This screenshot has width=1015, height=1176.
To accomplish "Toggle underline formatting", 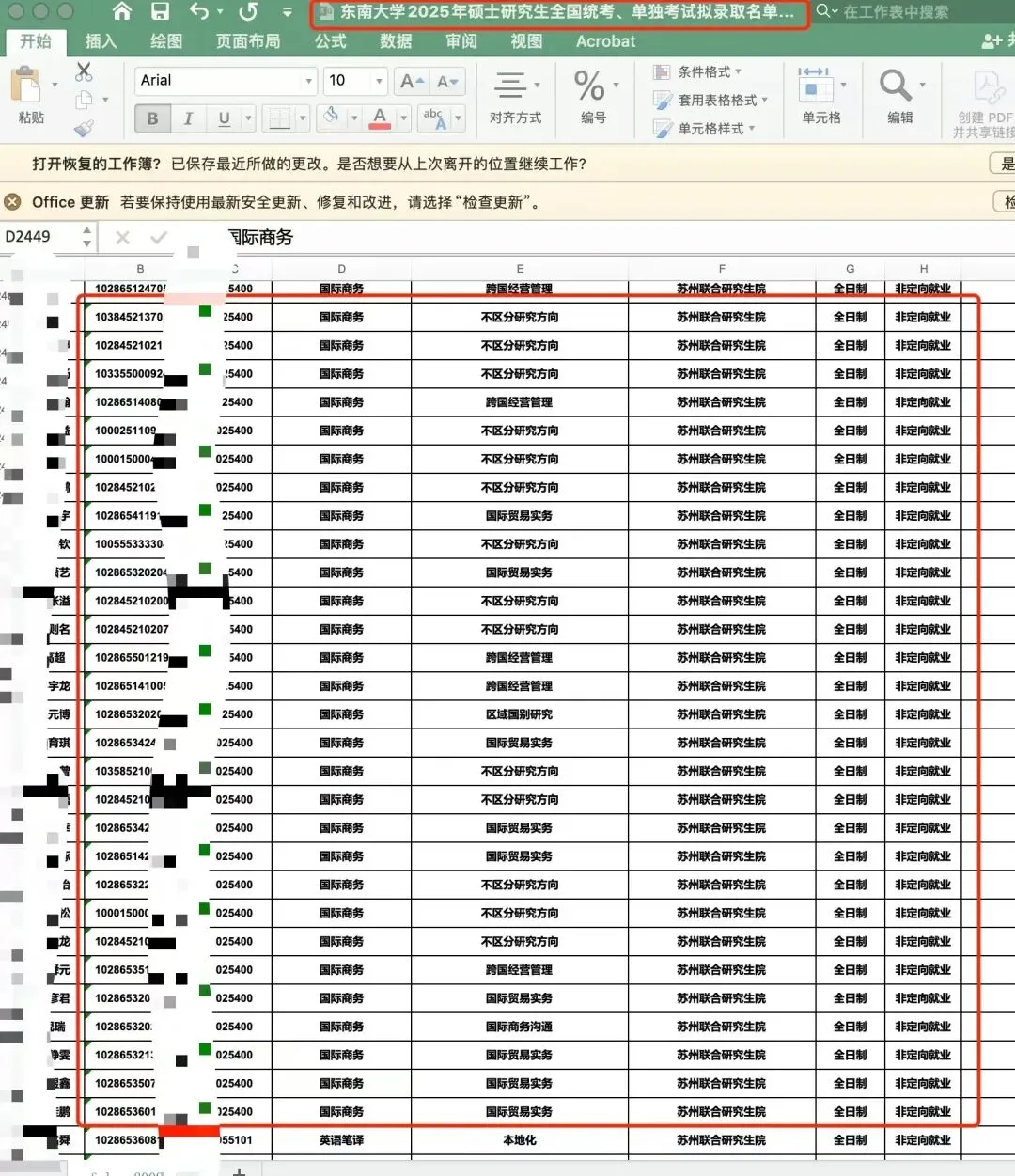I will [224, 118].
